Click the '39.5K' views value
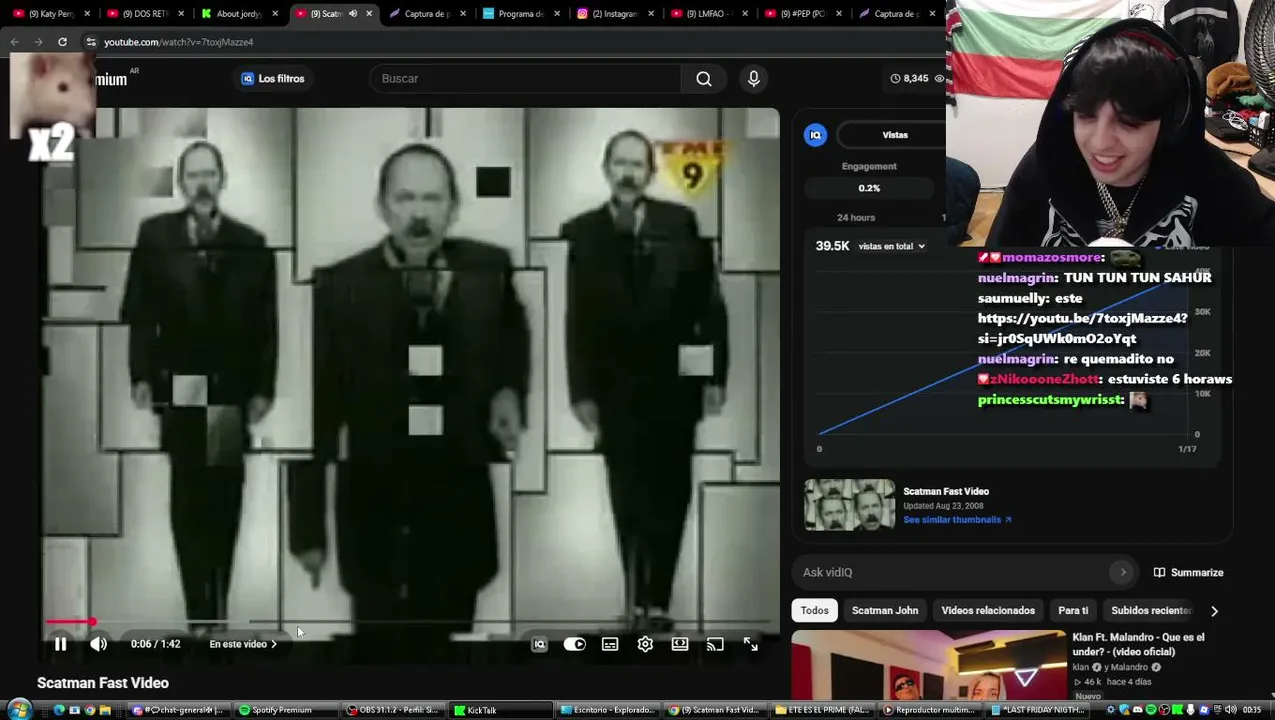The width and height of the screenshot is (1275, 720). [x=832, y=246]
